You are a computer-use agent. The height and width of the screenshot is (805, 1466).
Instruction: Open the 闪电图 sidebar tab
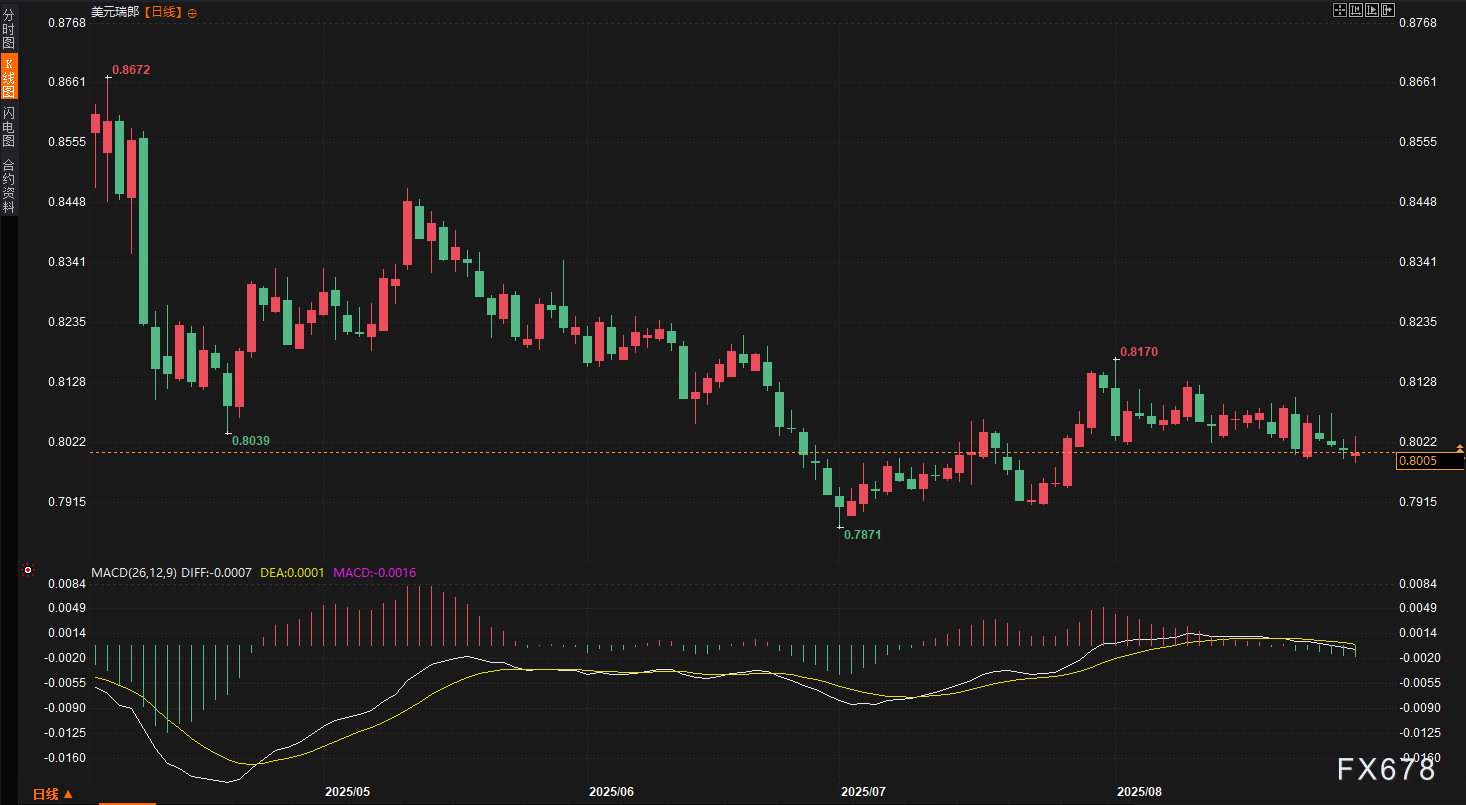click(x=9, y=125)
